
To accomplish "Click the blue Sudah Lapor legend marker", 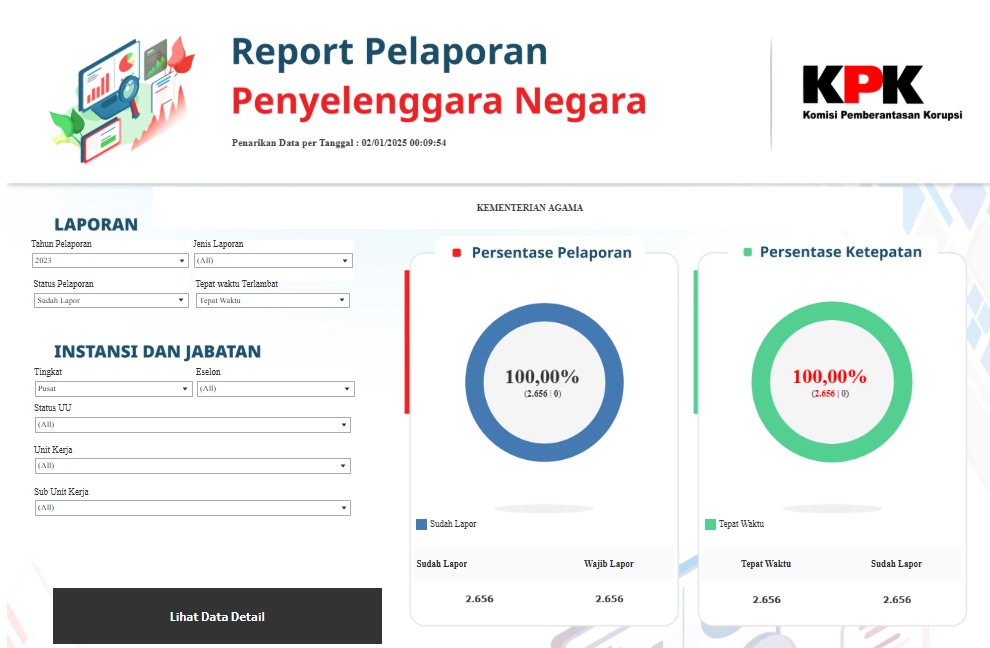I will pos(421,523).
